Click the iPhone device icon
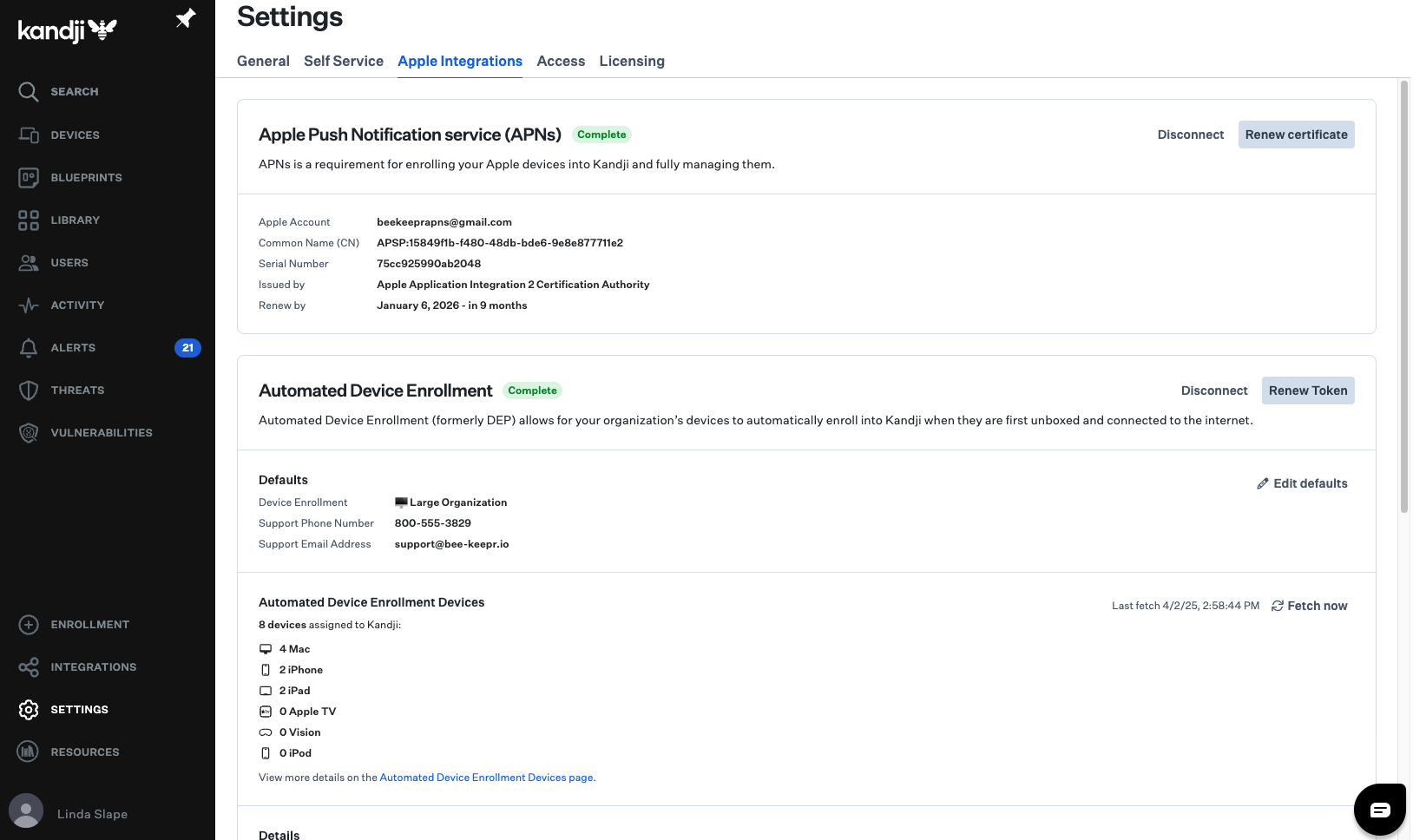This screenshot has width=1413, height=840. (266, 670)
